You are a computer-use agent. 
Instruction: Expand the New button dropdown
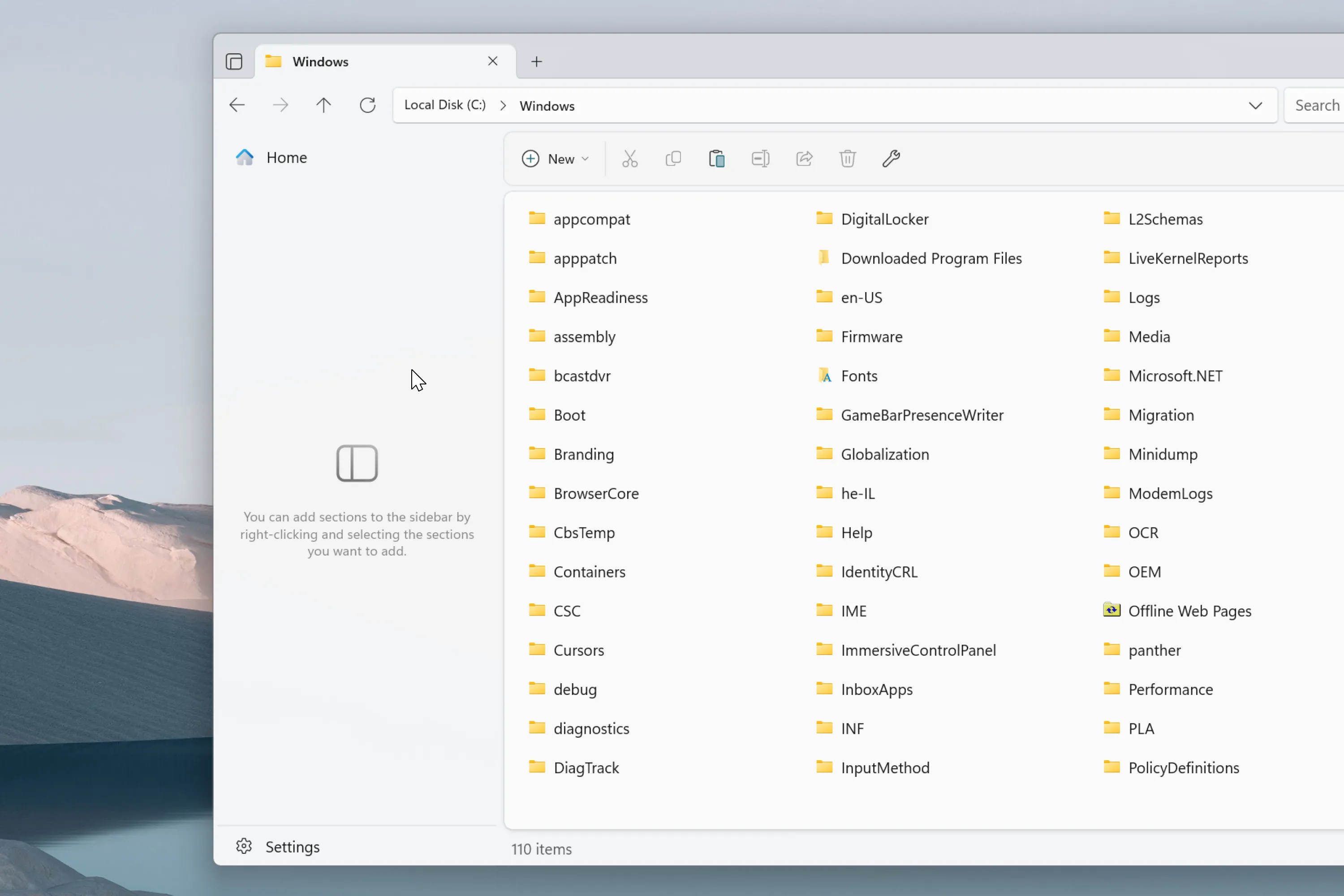click(585, 159)
